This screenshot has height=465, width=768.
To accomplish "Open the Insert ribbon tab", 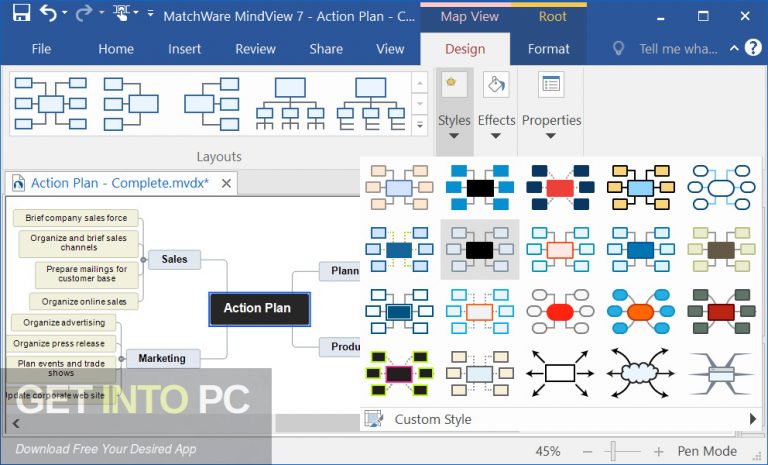I will tap(185, 49).
